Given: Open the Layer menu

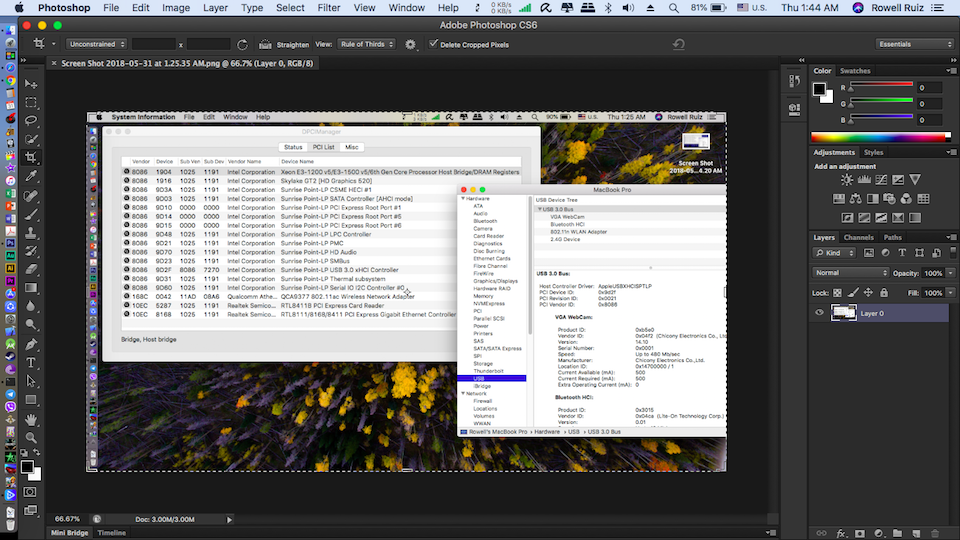Looking at the screenshot, I should [215, 8].
